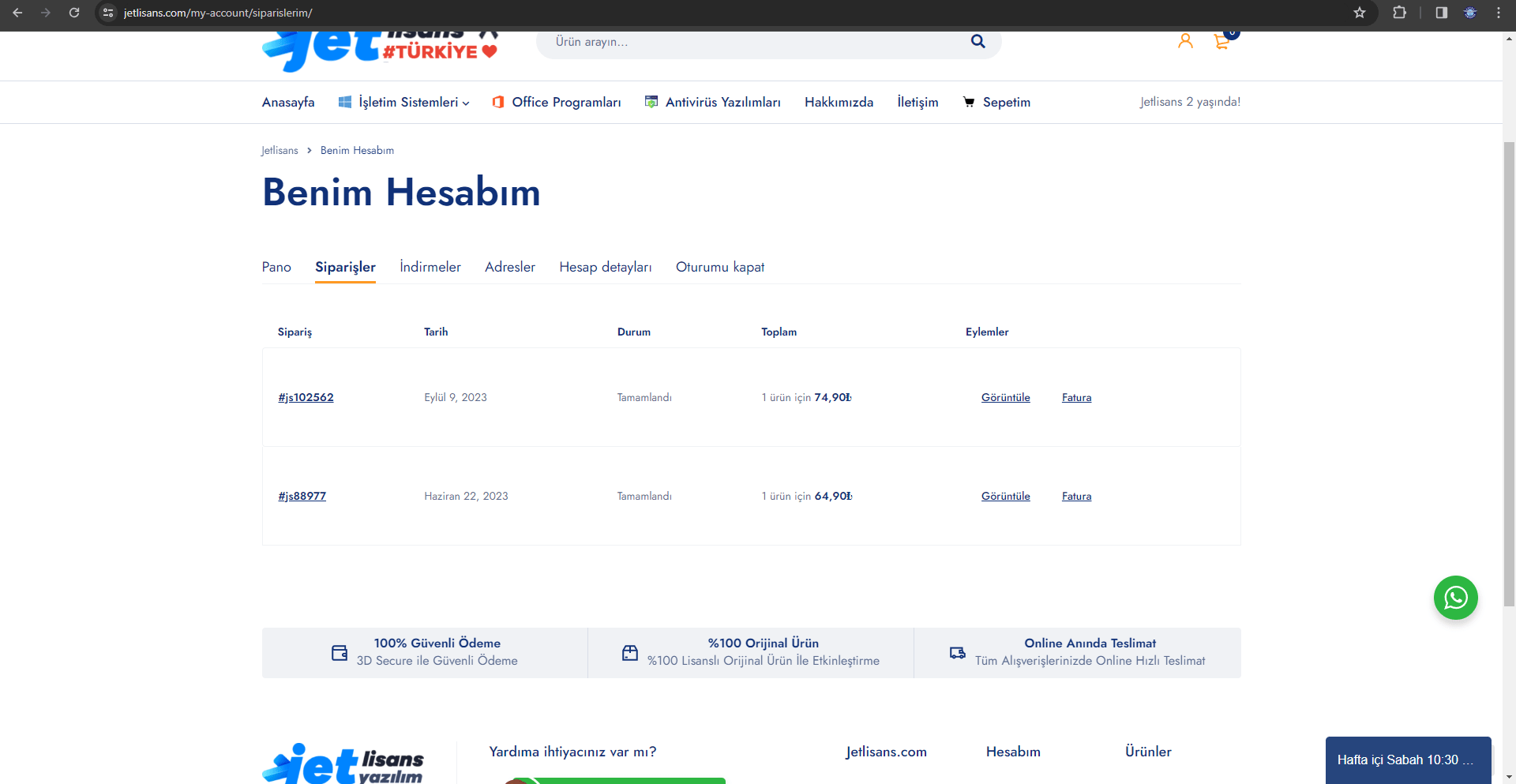Expand İşletim Sistemleri dropdown

pos(403,102)
